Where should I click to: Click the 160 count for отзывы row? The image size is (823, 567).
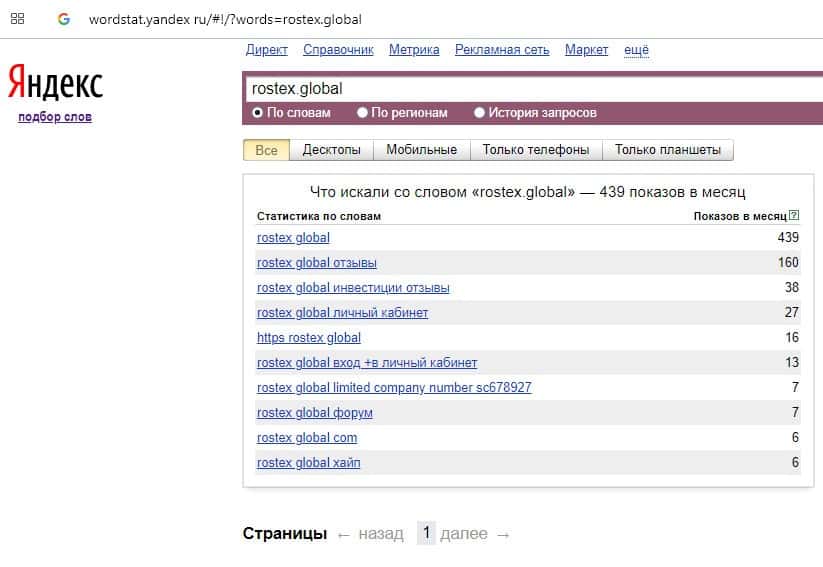(x=788, y=262)
